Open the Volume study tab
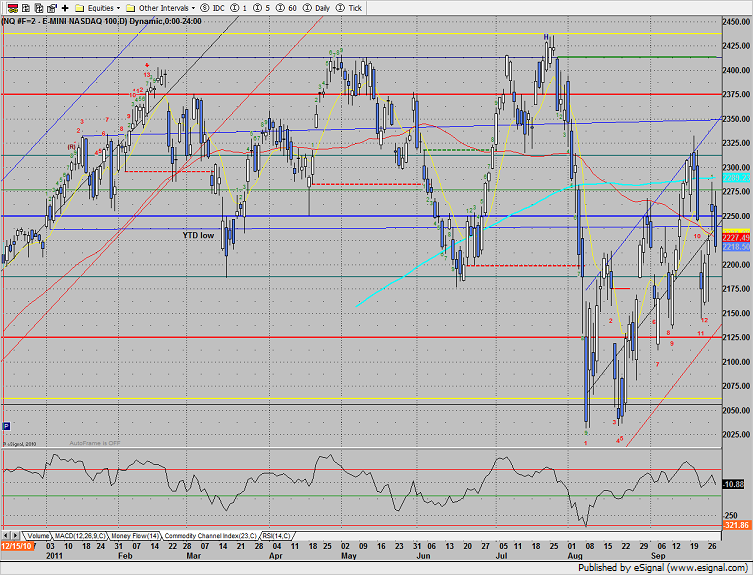The width and height of the screenshot is (753, 575). pos(37,536)
